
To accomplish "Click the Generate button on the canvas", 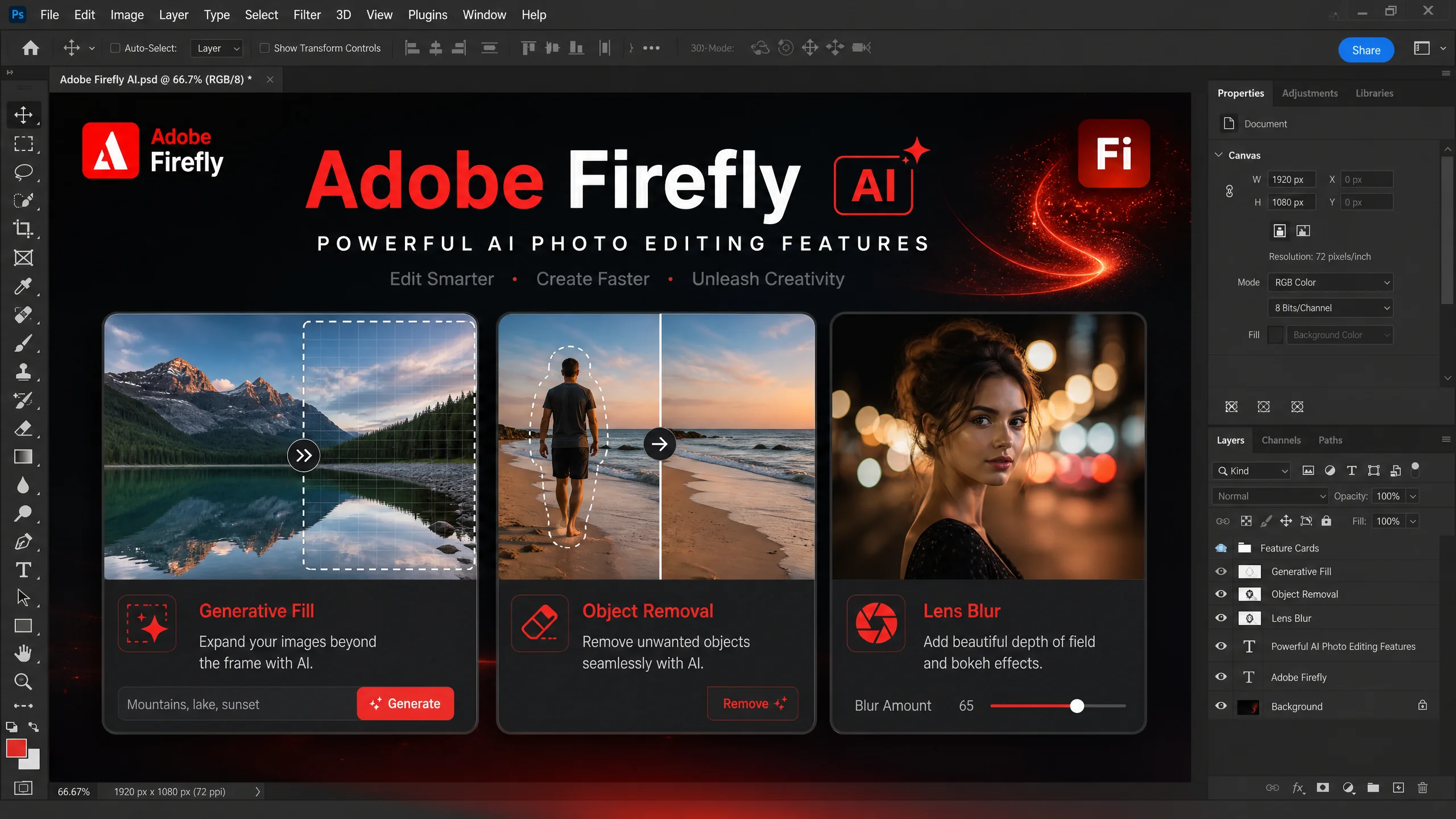I will 405,704.
